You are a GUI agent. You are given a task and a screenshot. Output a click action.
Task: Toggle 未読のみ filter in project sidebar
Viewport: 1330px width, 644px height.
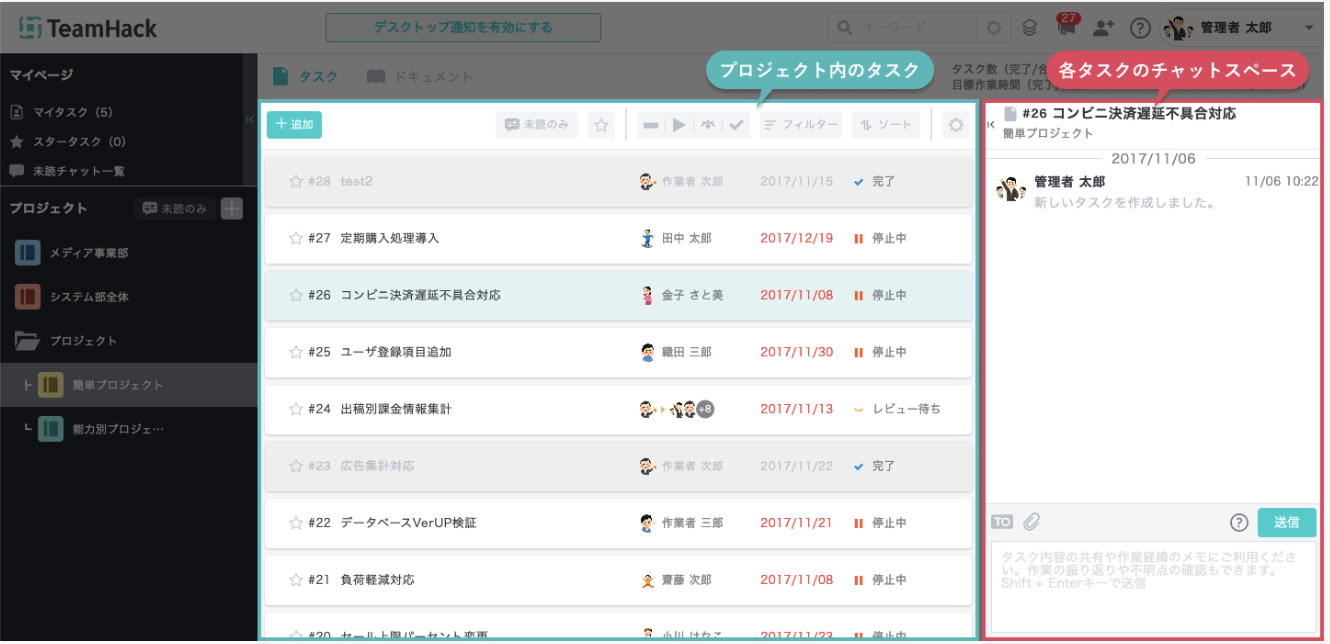pos(174,208)
